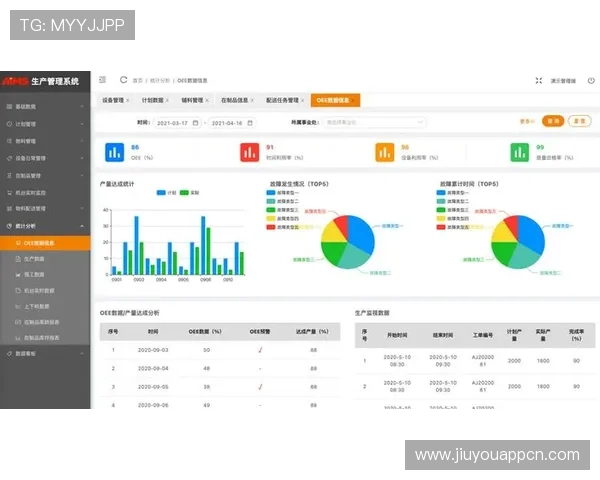Click the blue slice of left pie chart
The width and height of the screenshot is (600, 480).
357,233
